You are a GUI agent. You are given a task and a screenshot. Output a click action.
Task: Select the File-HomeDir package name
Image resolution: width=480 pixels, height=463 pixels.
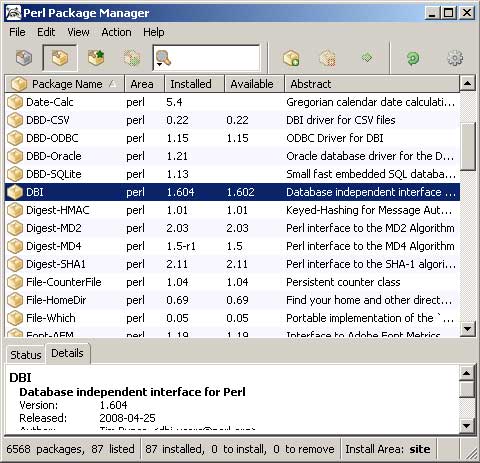point(56,300)
